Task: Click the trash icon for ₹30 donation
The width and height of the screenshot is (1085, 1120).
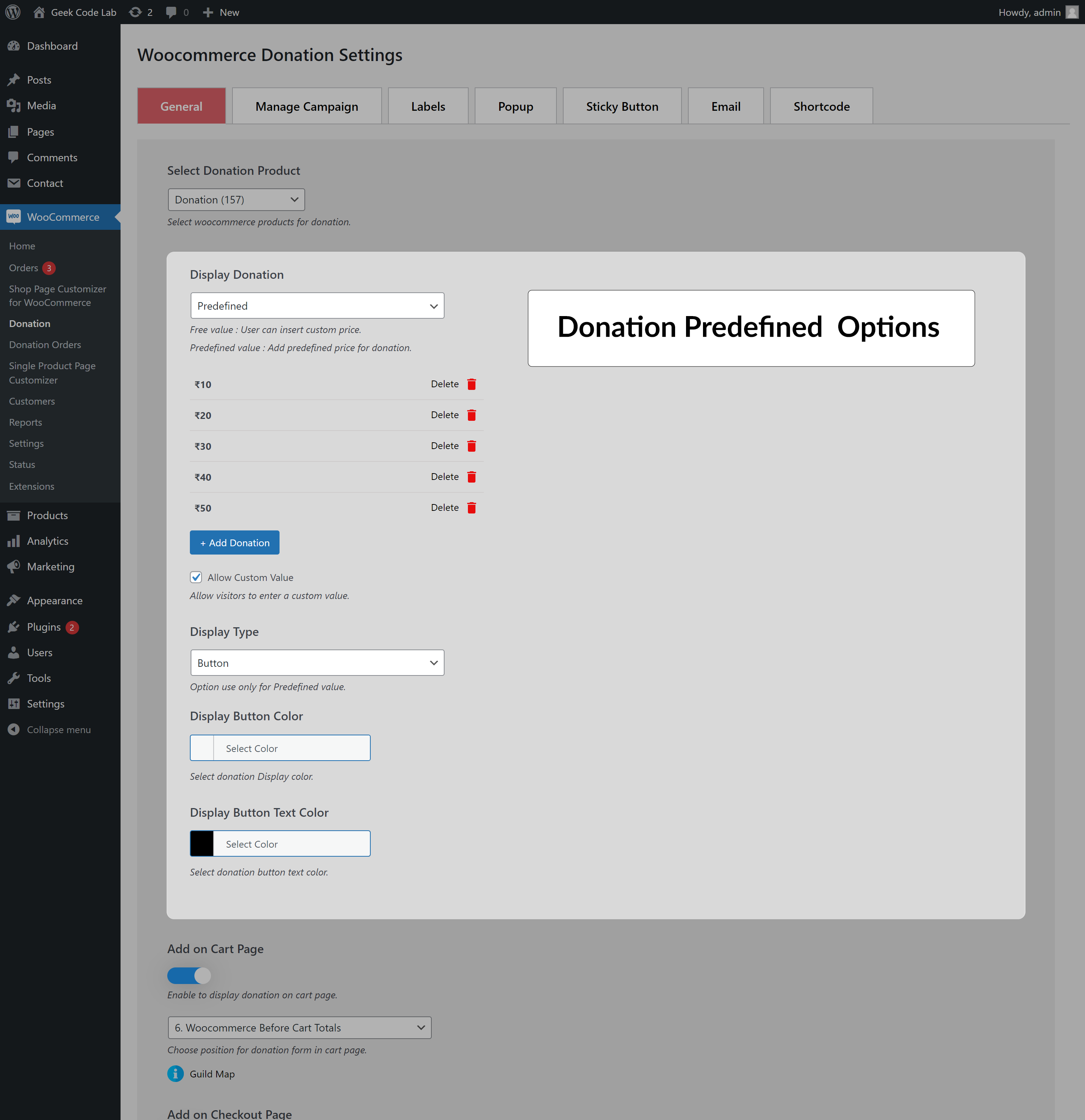Action: (471, 446)
